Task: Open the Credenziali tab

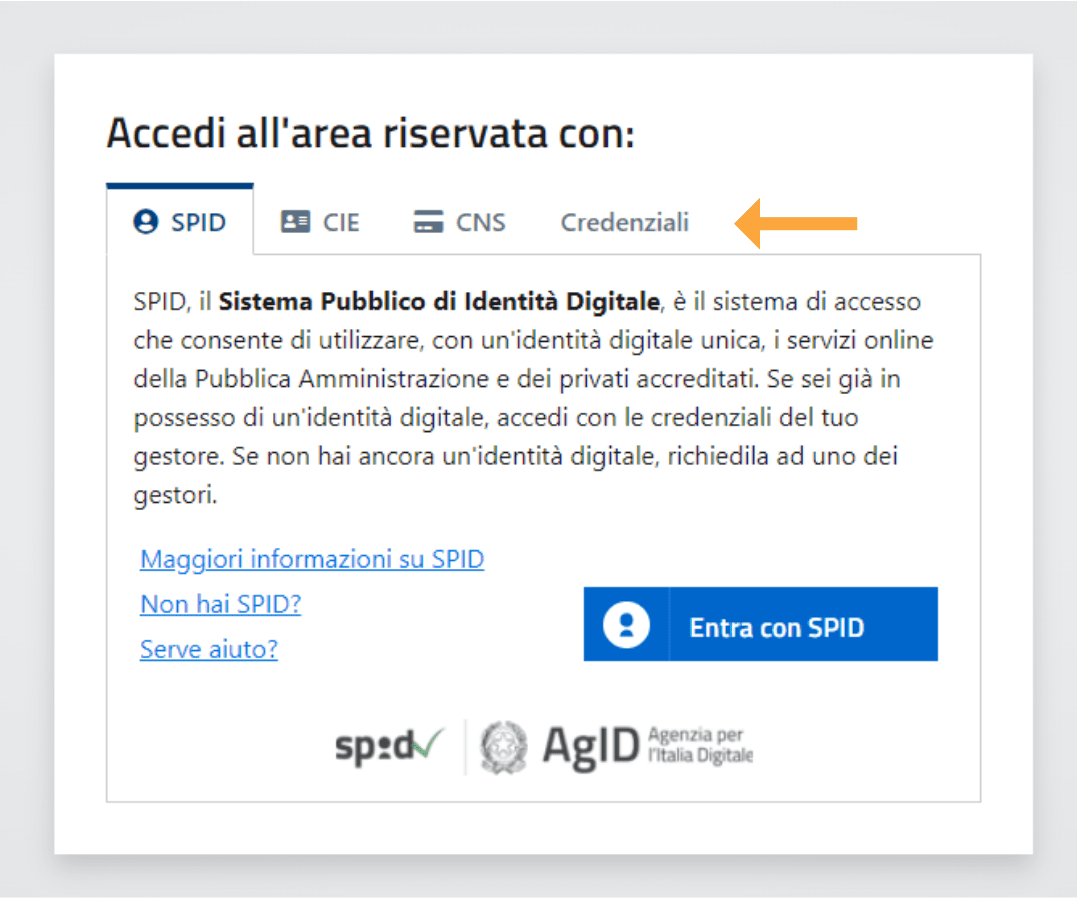Action: pos(624,222)
